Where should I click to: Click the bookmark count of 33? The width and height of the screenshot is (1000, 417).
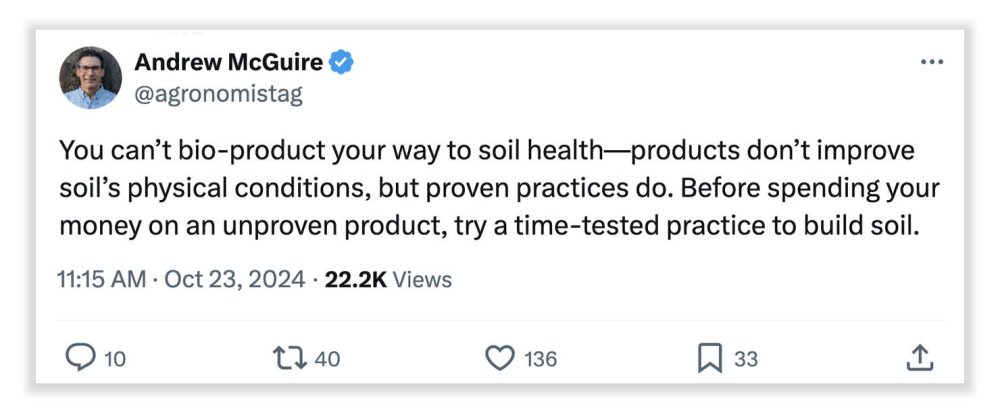click(745, 359)
